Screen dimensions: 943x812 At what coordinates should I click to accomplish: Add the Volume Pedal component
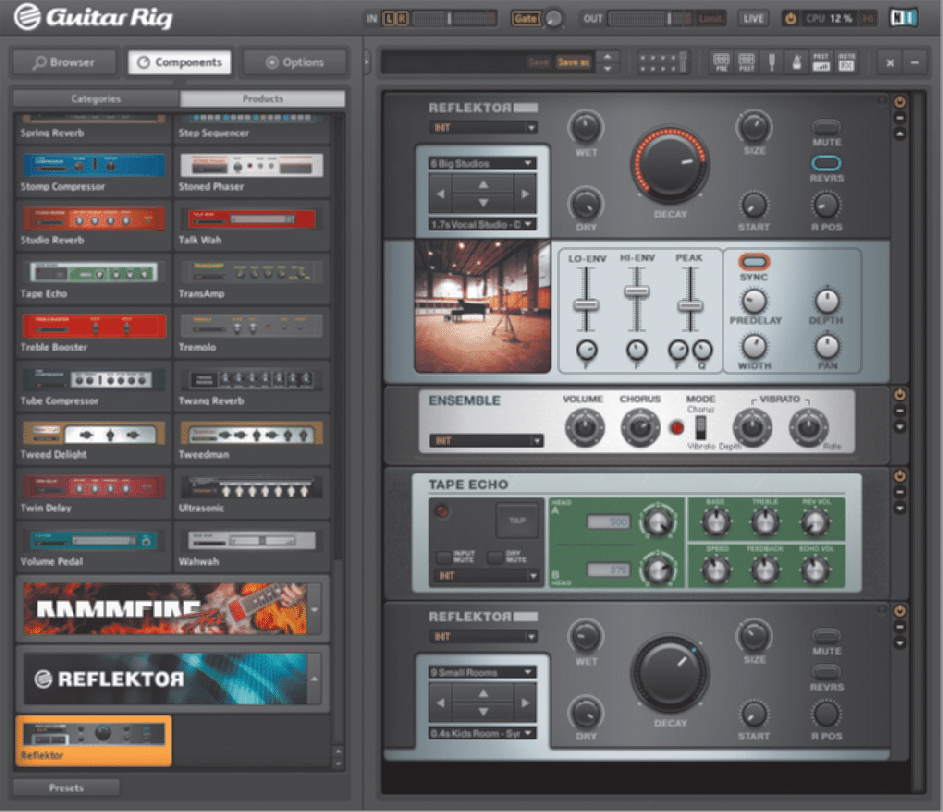tap(93, 546)
